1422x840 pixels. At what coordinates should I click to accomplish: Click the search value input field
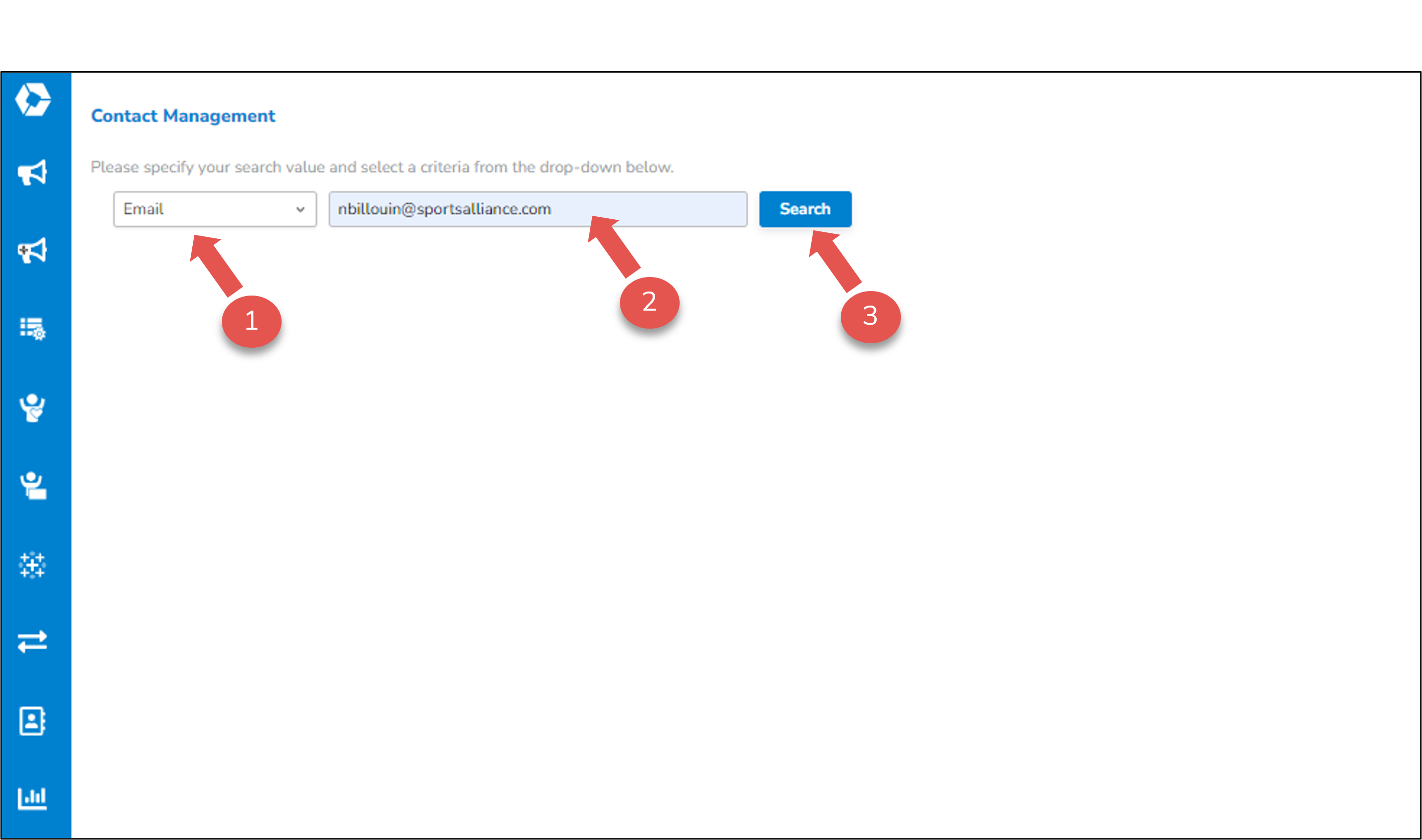pos(538,209)
